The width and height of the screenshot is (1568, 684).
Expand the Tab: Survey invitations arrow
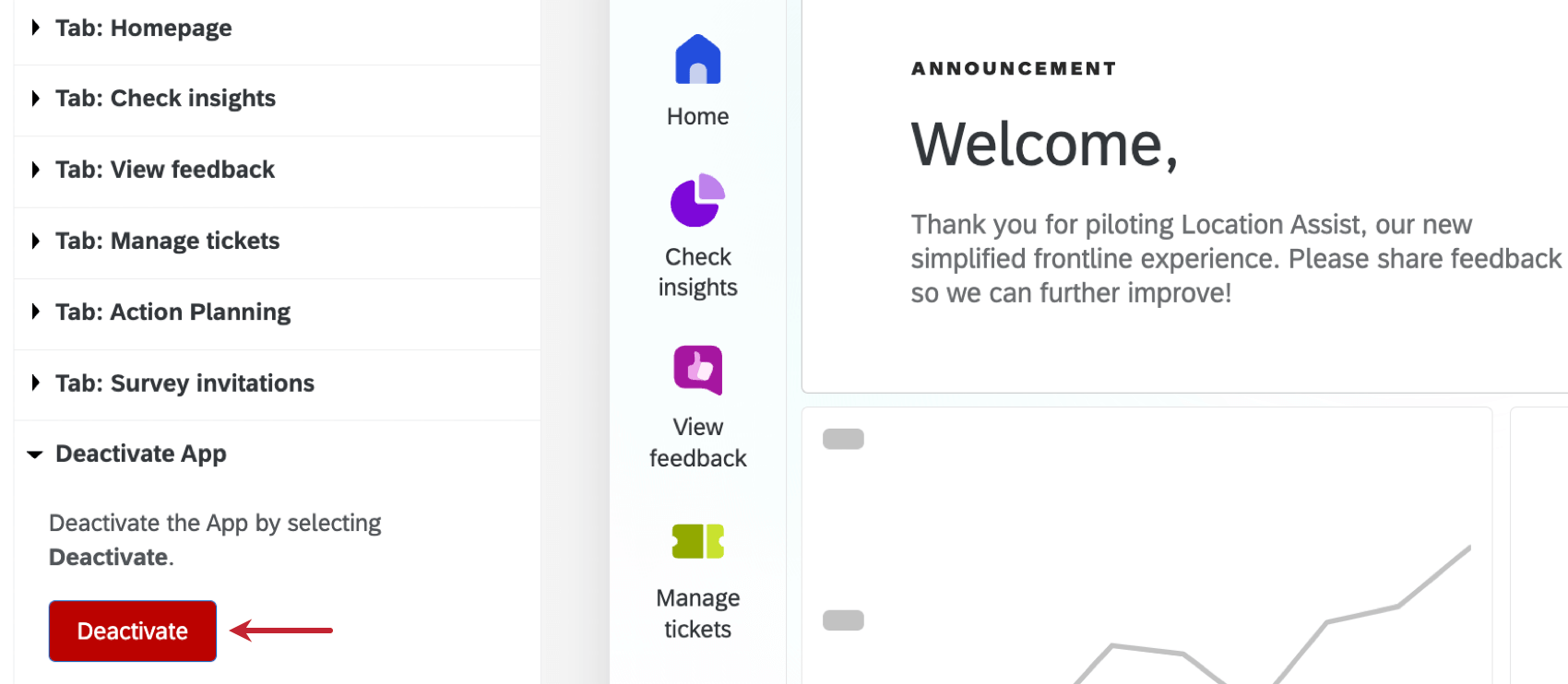coord(35,383)
